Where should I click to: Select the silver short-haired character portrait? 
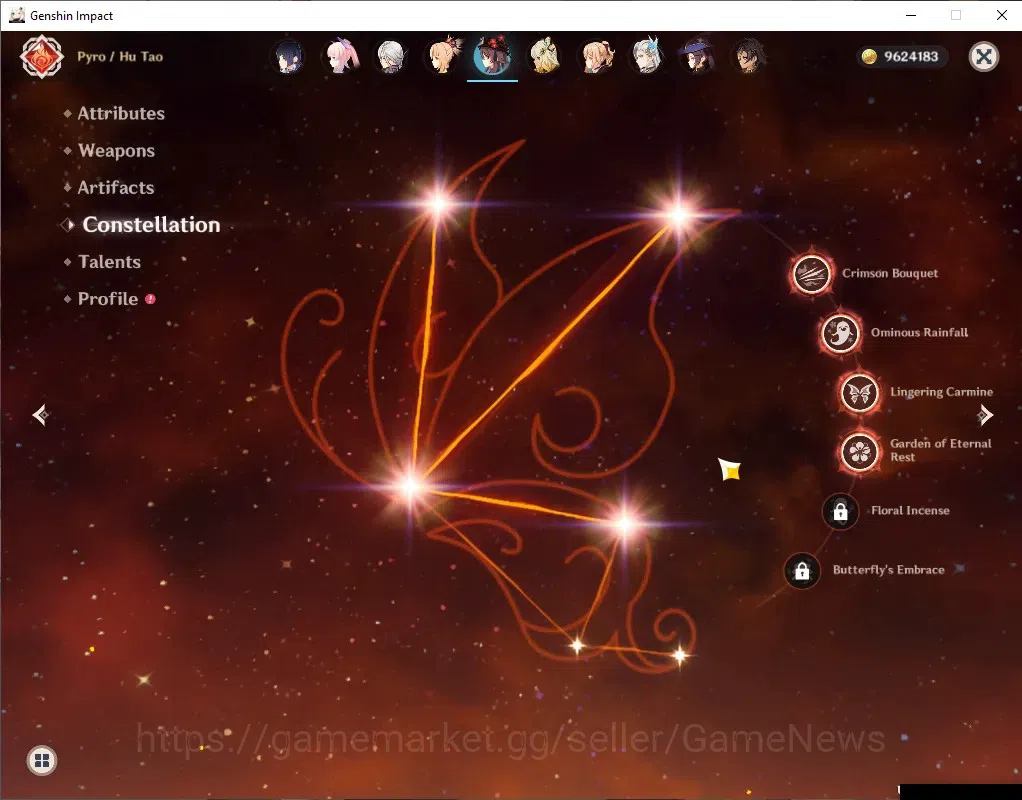tap(391, 56)
